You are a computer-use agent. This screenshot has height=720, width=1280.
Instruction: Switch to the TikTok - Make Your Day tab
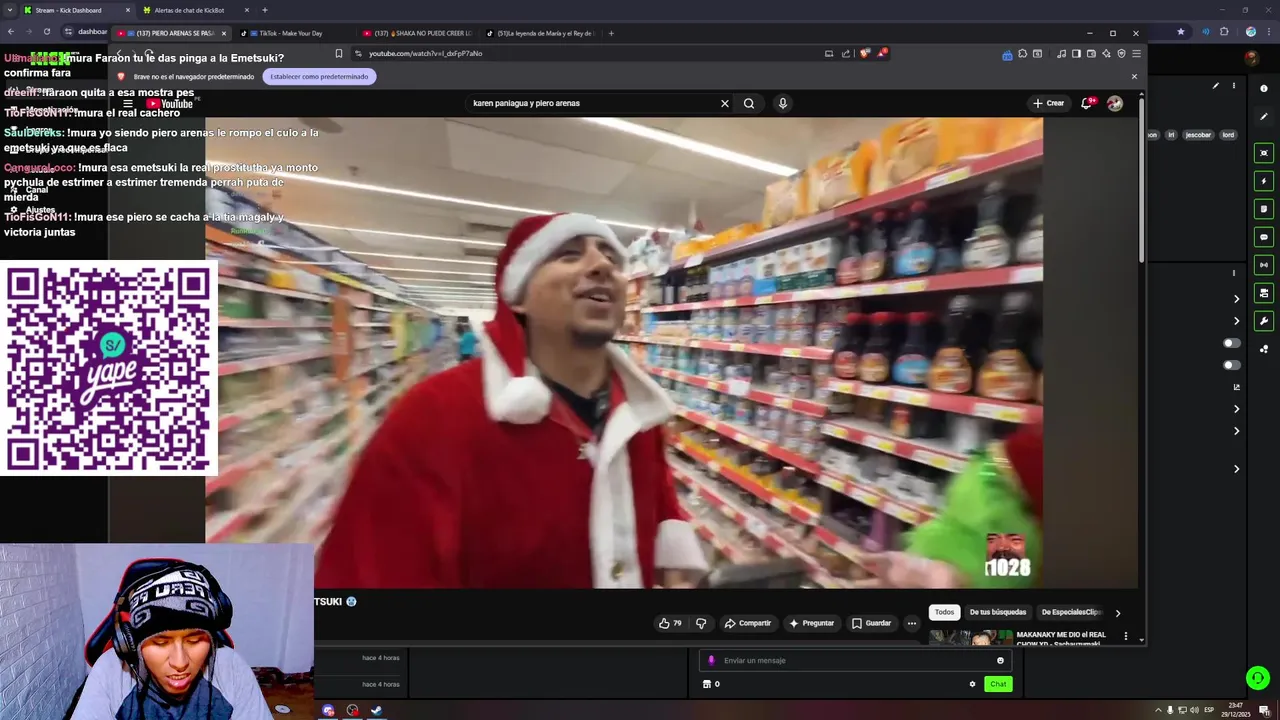point(290,33)
